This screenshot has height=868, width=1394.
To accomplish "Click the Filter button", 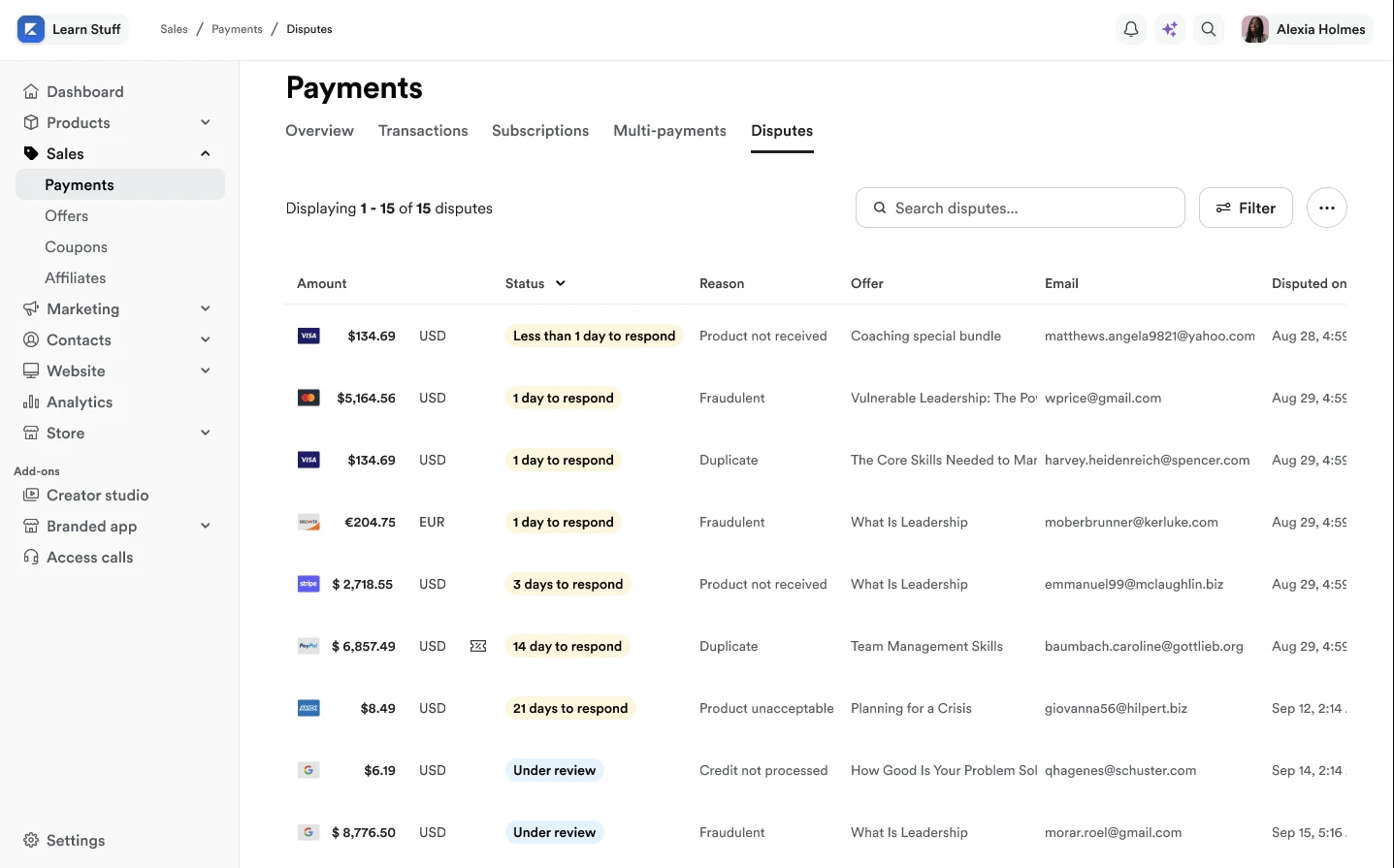I will (1246, 208).
